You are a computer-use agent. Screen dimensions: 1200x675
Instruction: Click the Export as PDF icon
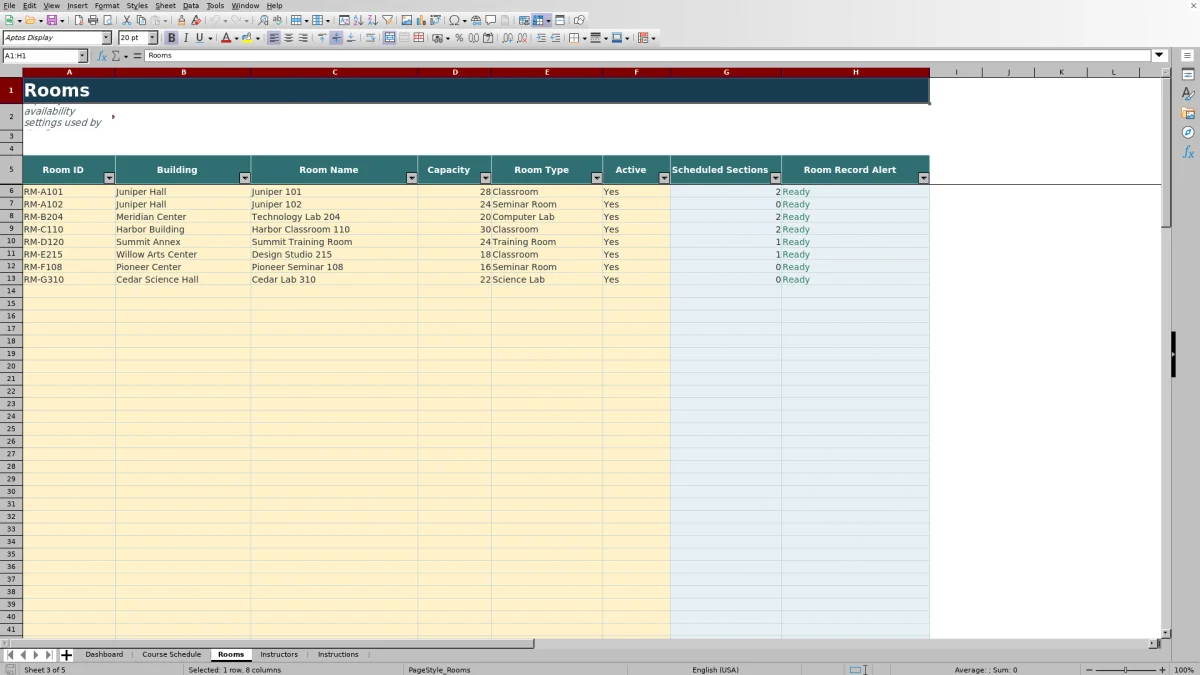pyautogui.click(x=79, y=20)
